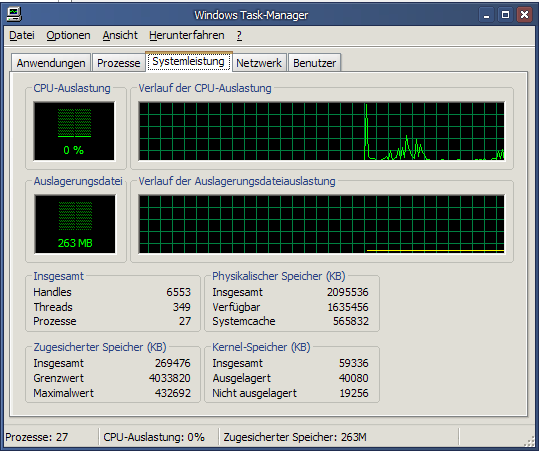
Task: Open the Datei menu
Action: [x=22, y=35]
